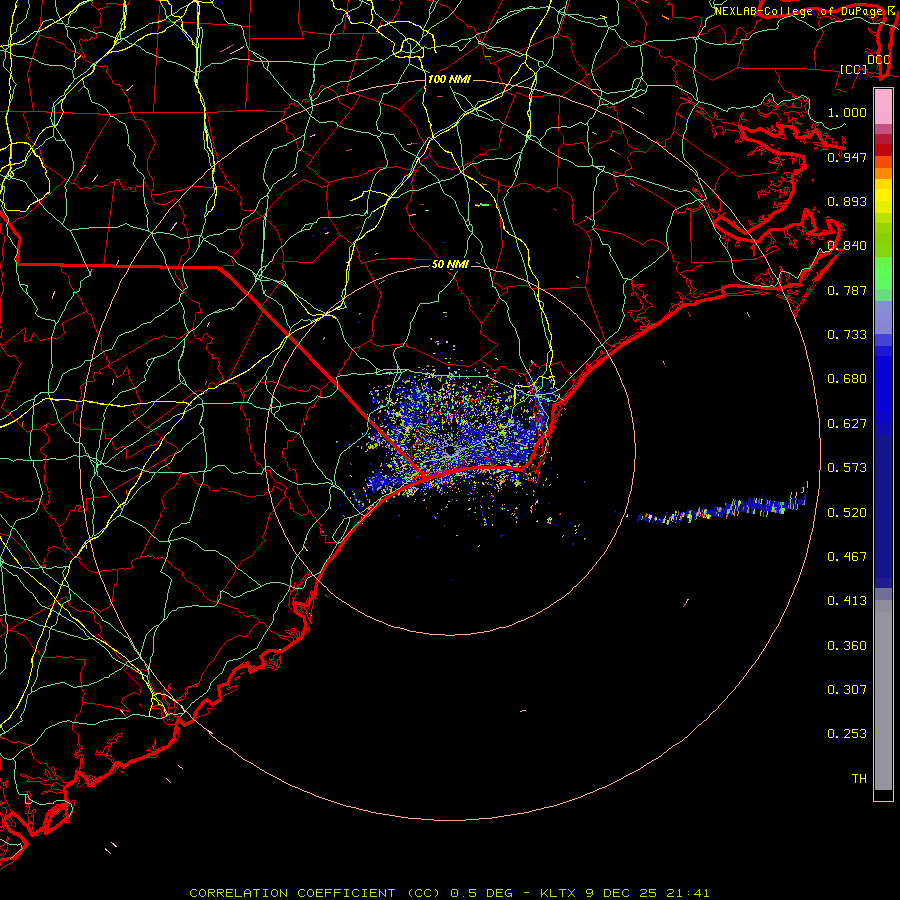
Task: Select the 1.000 legend value
Action: point(847,112)
